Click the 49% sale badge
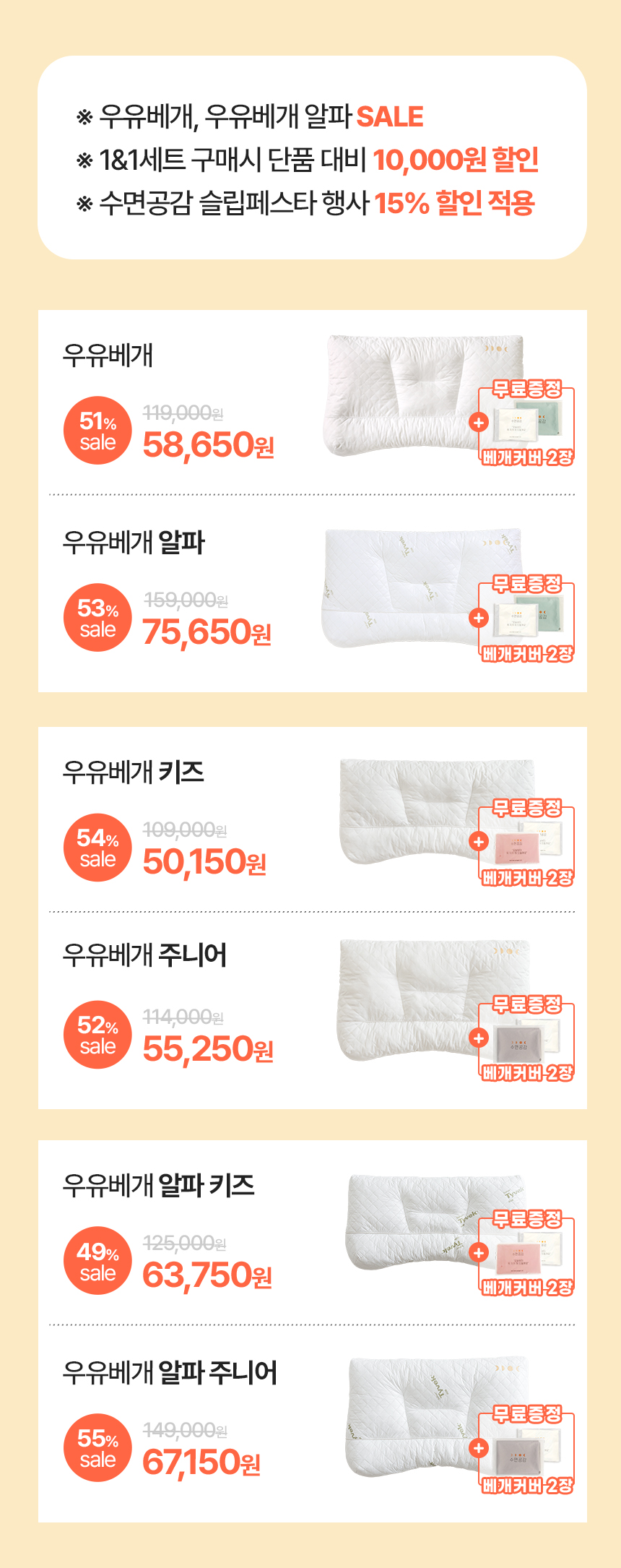This screenshot has width=621, height=1568. click(97, 1261)
